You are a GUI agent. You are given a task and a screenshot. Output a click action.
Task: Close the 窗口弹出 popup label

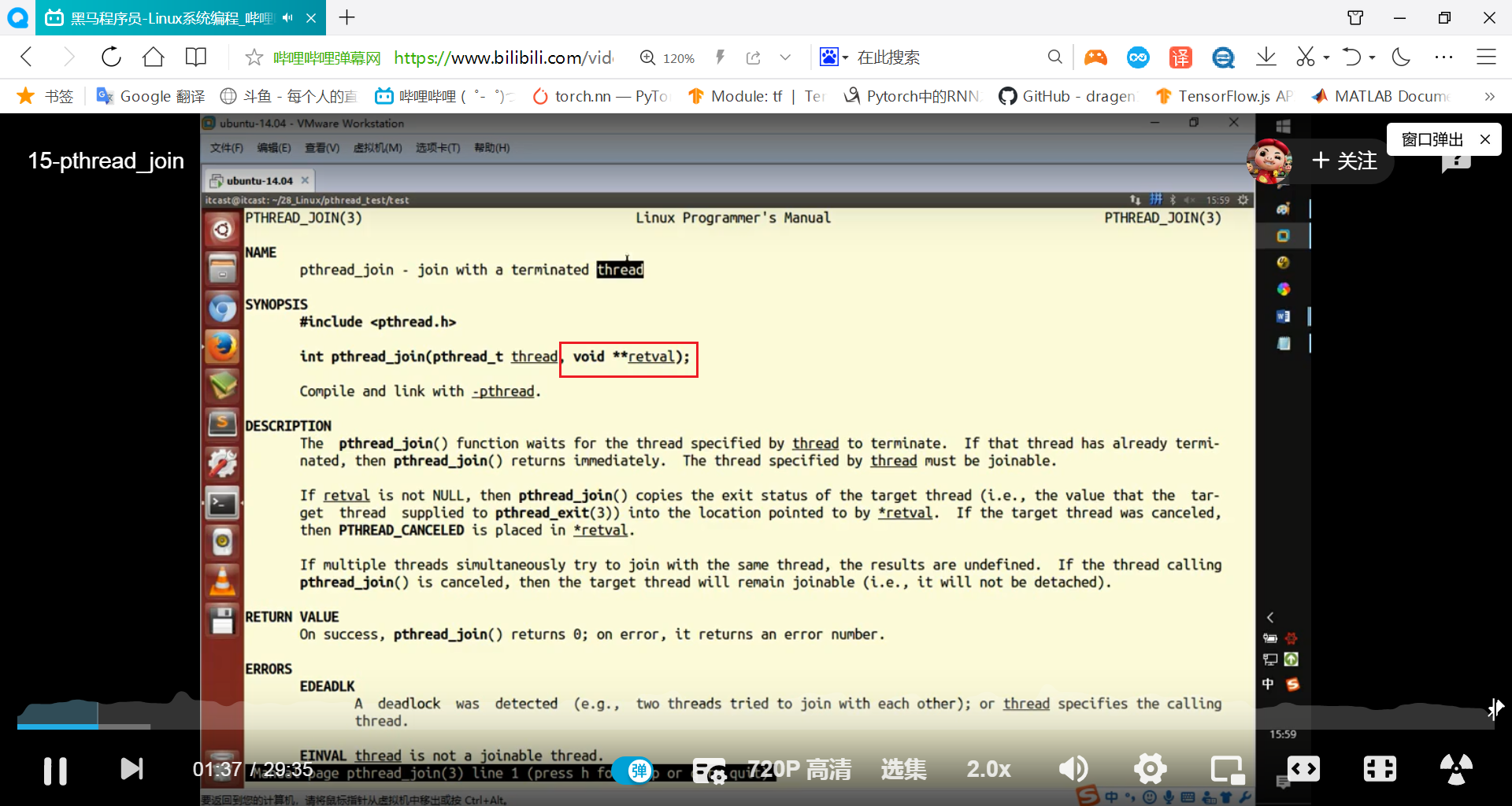tap(1485, 139)
